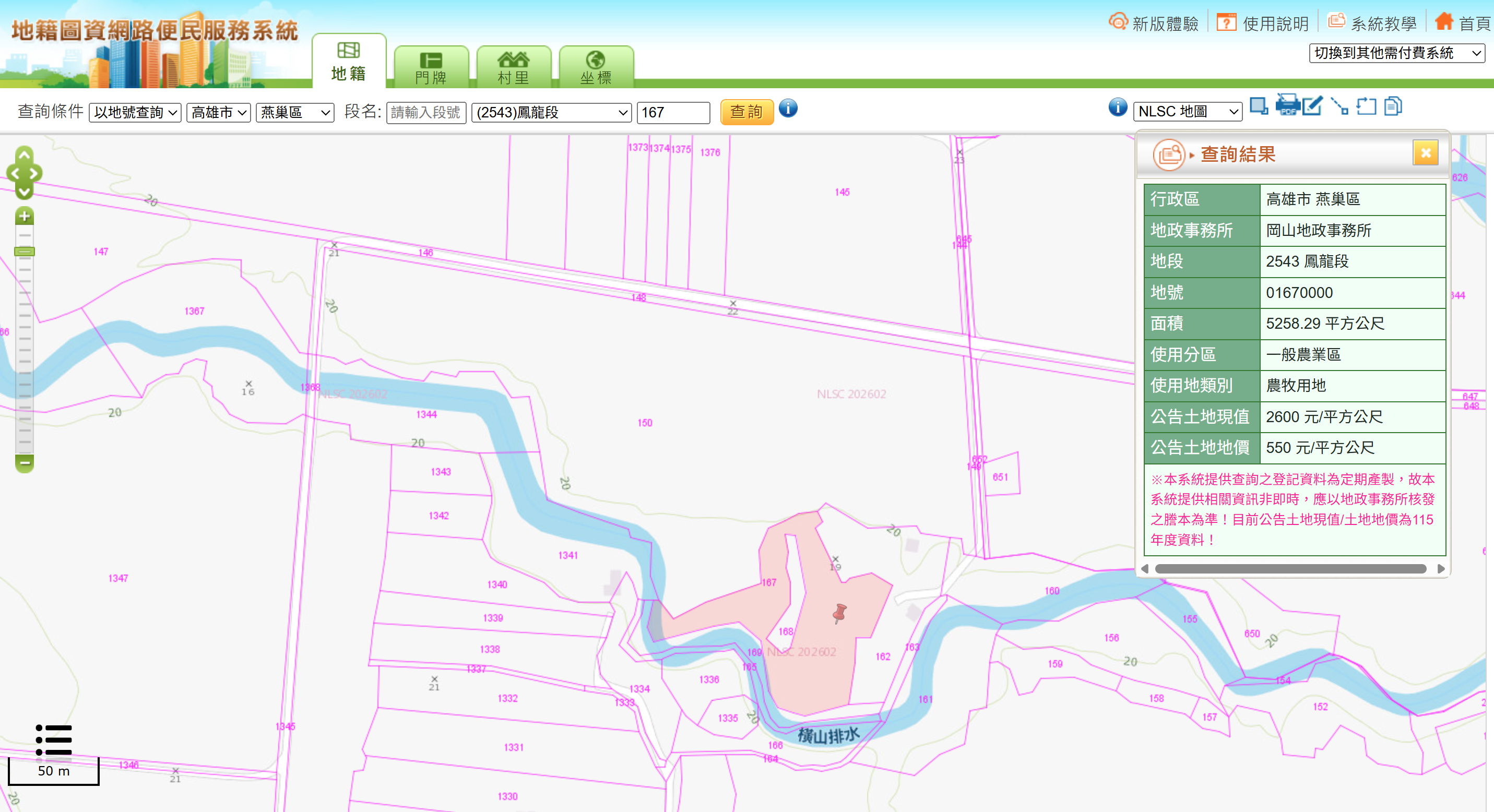Pan the map up with arrow control
Screen dimensions: 1494x812
click(25, 155)
